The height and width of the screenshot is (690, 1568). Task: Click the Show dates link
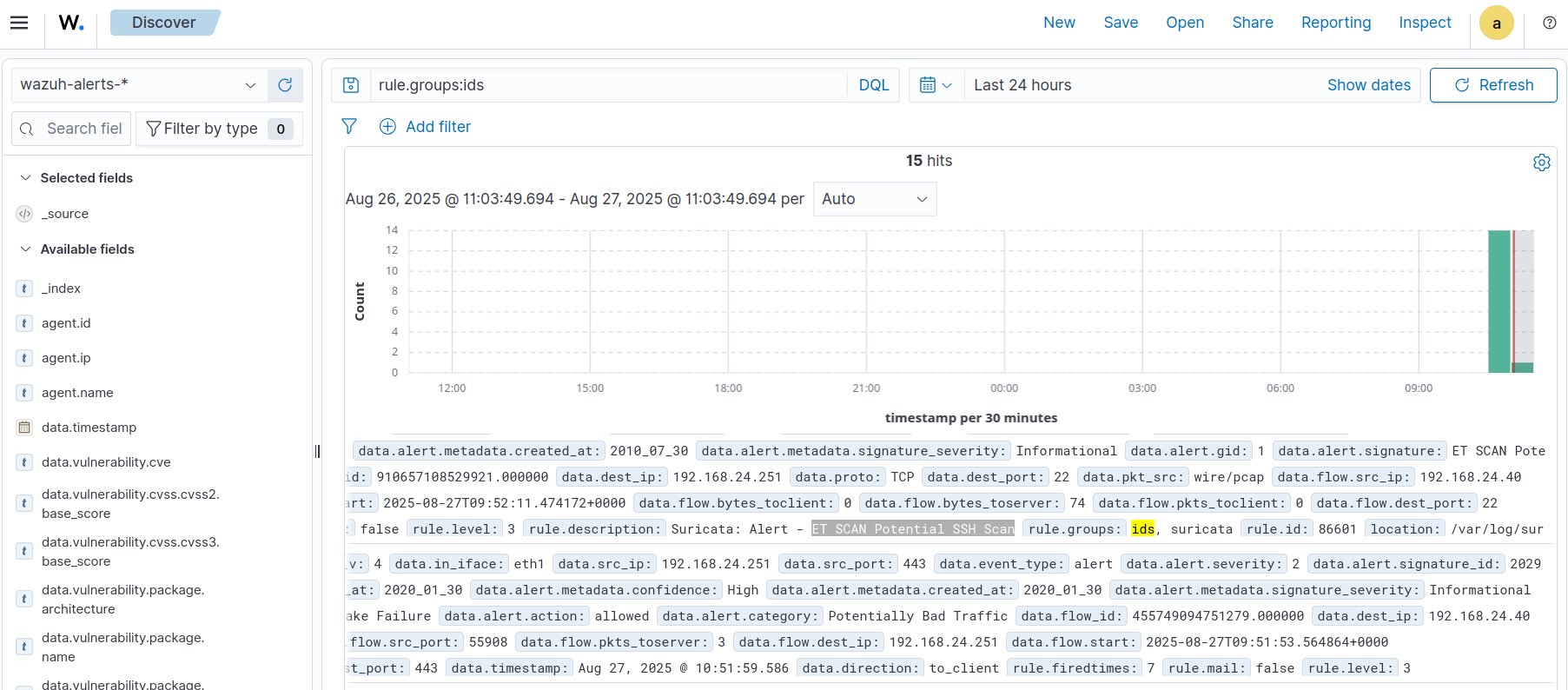pos(1368,85)
